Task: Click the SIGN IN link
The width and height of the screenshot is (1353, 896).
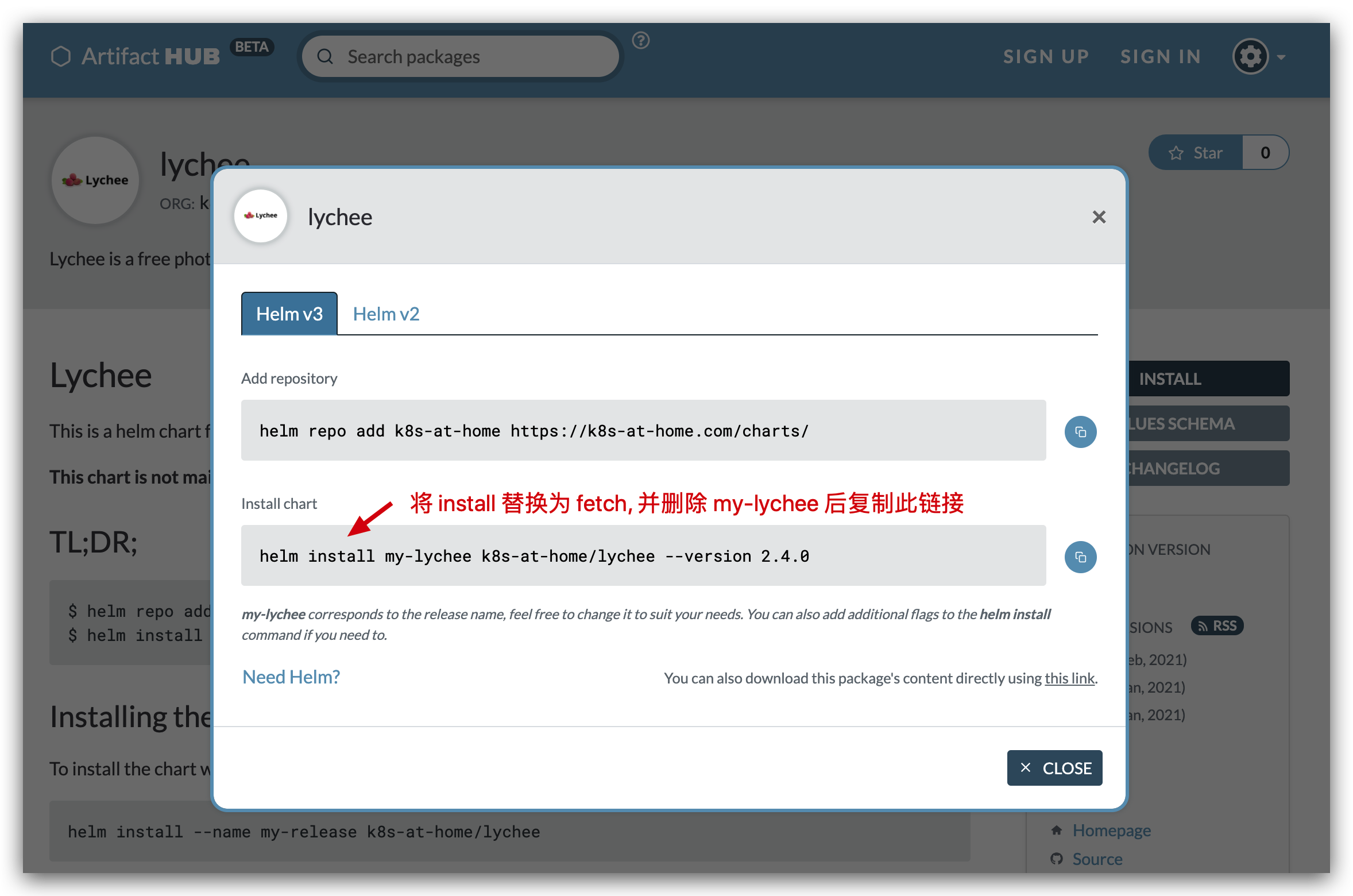Action: point(1161,56)
